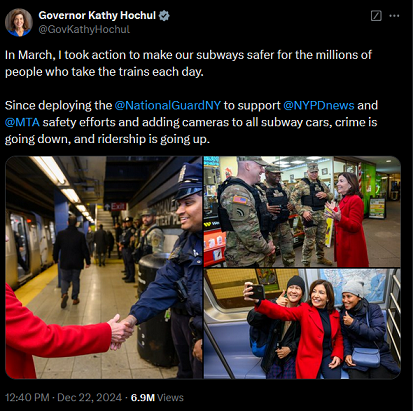Viewport: 413px width, 411px height.
Task: Click the Governor Kathy Hochul display name
Action: 97,15
